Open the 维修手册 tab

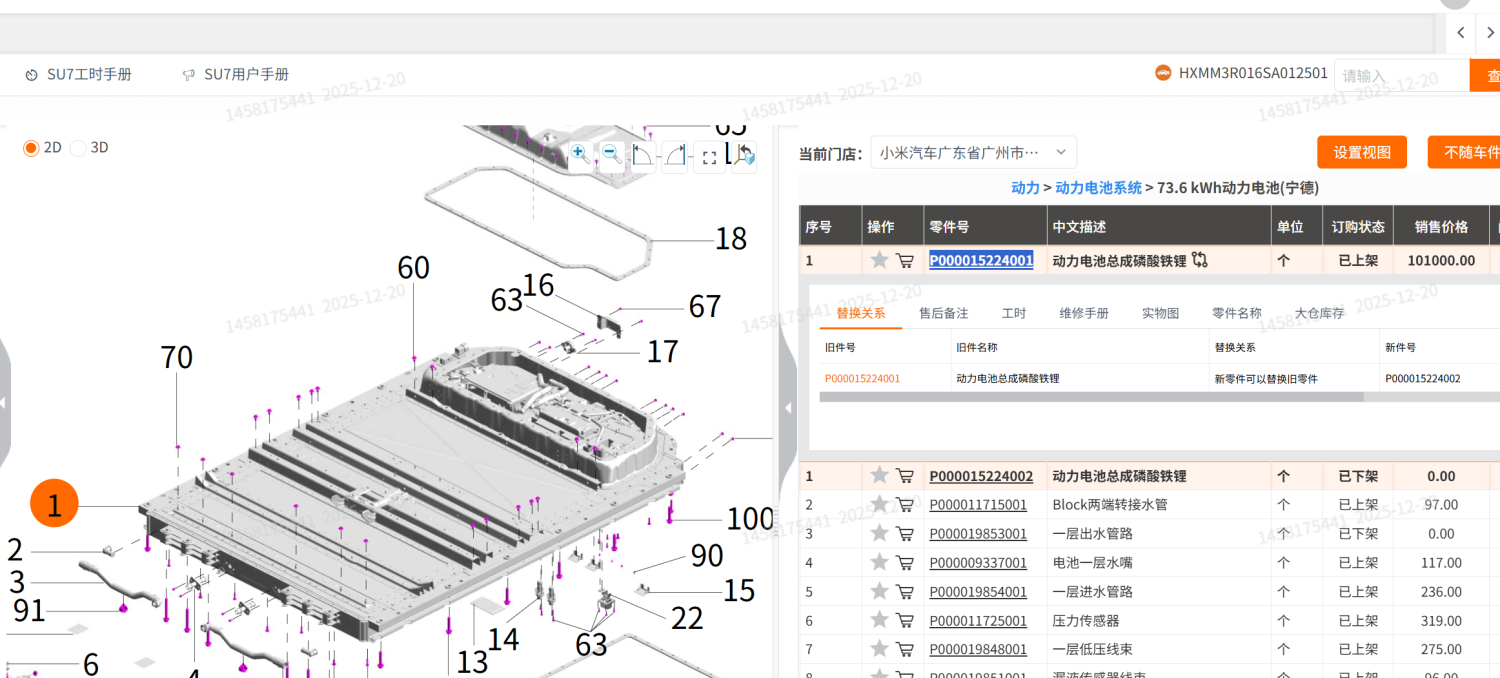pos(1083,313)
